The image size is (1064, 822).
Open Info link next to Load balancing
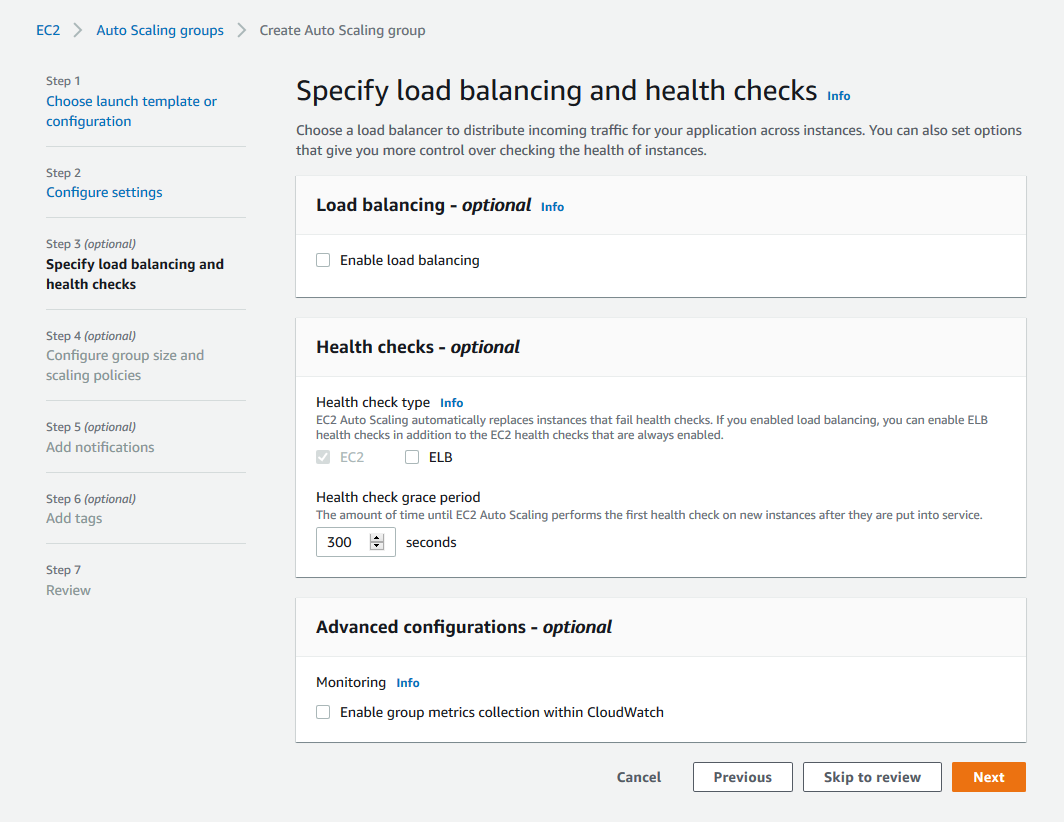[552, 206]
